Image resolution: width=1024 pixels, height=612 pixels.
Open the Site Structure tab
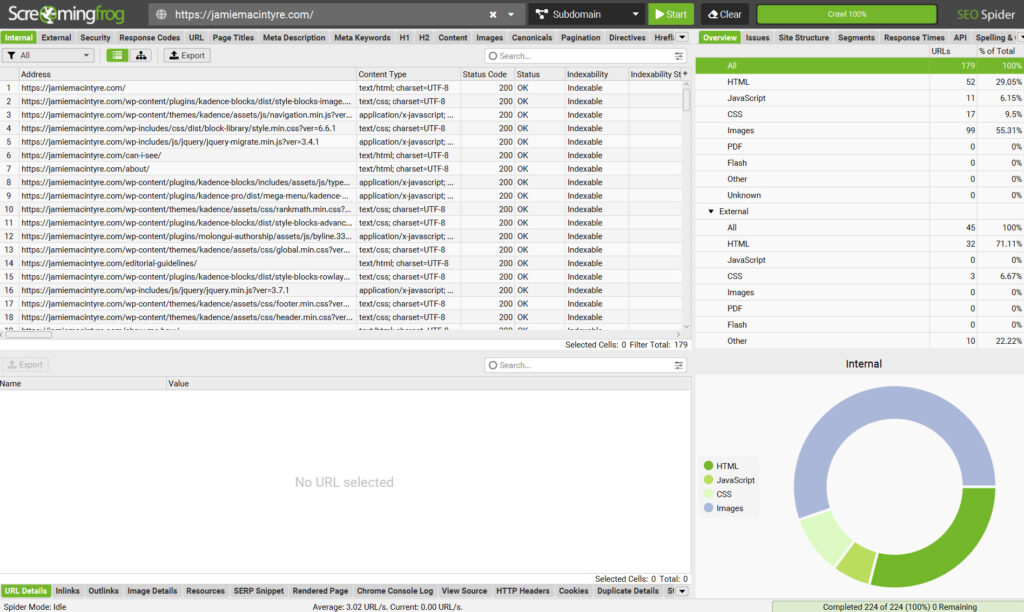[x=803, y=38]
